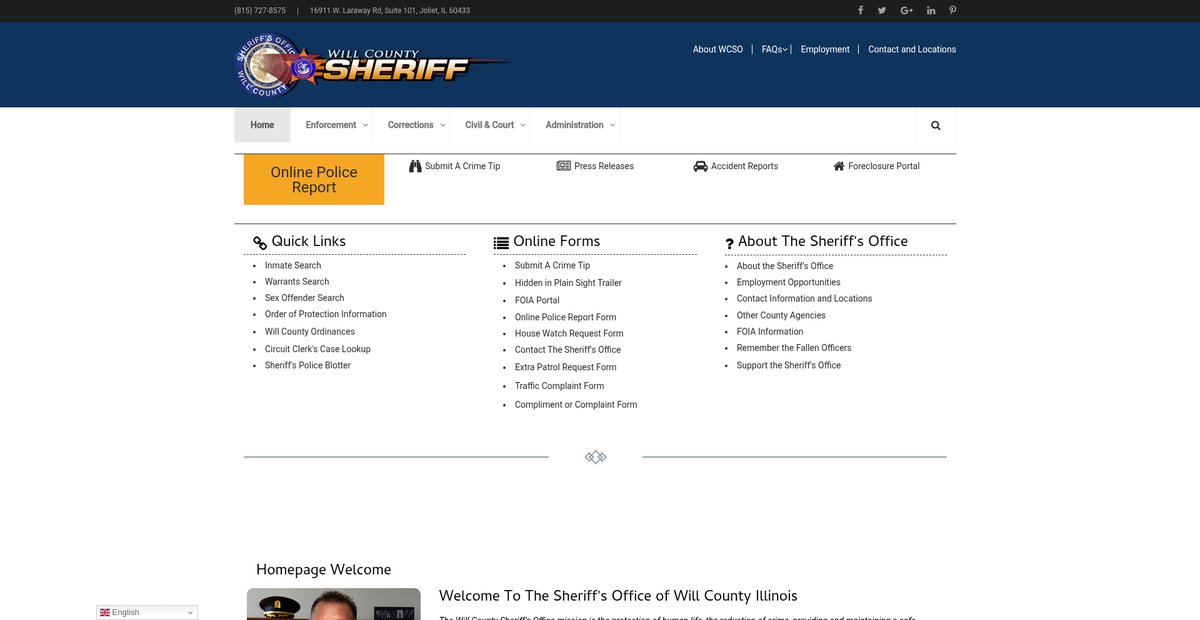1200x620 pixels.
Task: Open Employment Opportunities link
Action: [x=789, y=282]
